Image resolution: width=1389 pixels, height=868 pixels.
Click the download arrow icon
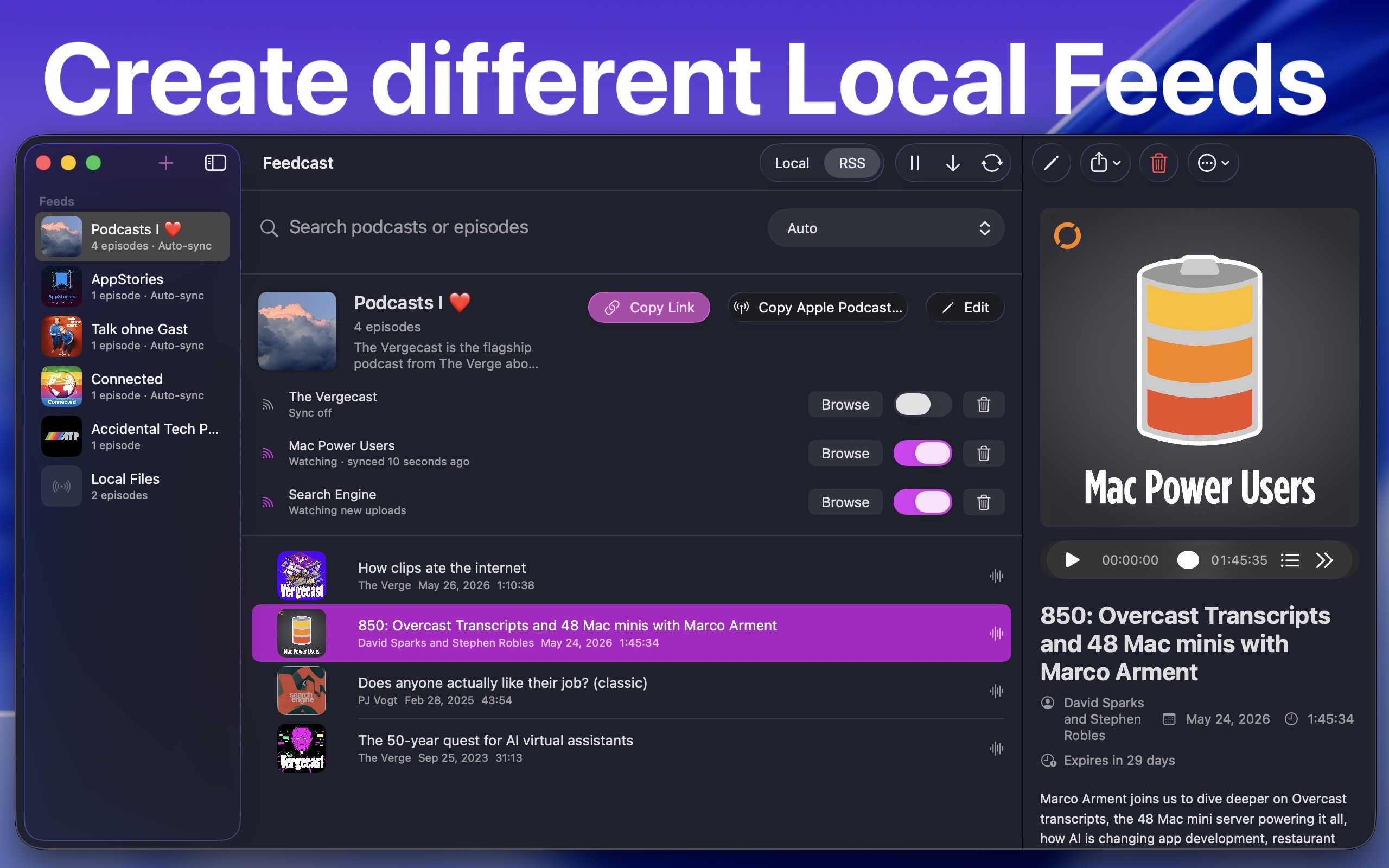[x=953, y=163]
